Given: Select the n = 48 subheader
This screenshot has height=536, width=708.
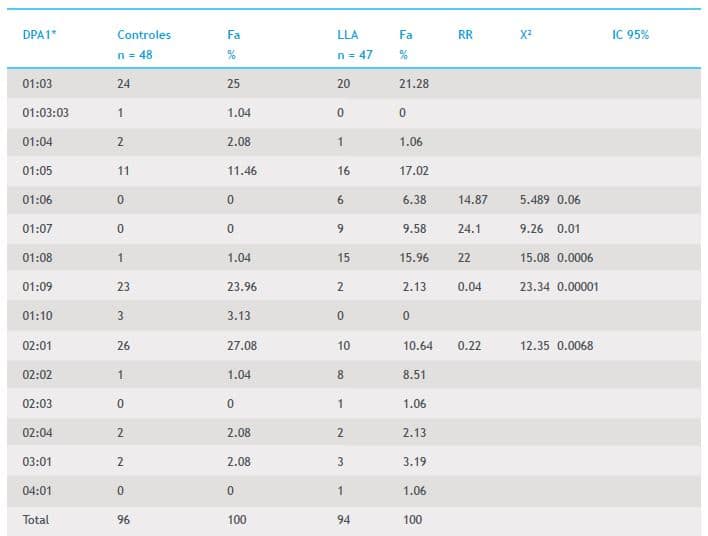Looking at the screenshot, I should point(135,55).
